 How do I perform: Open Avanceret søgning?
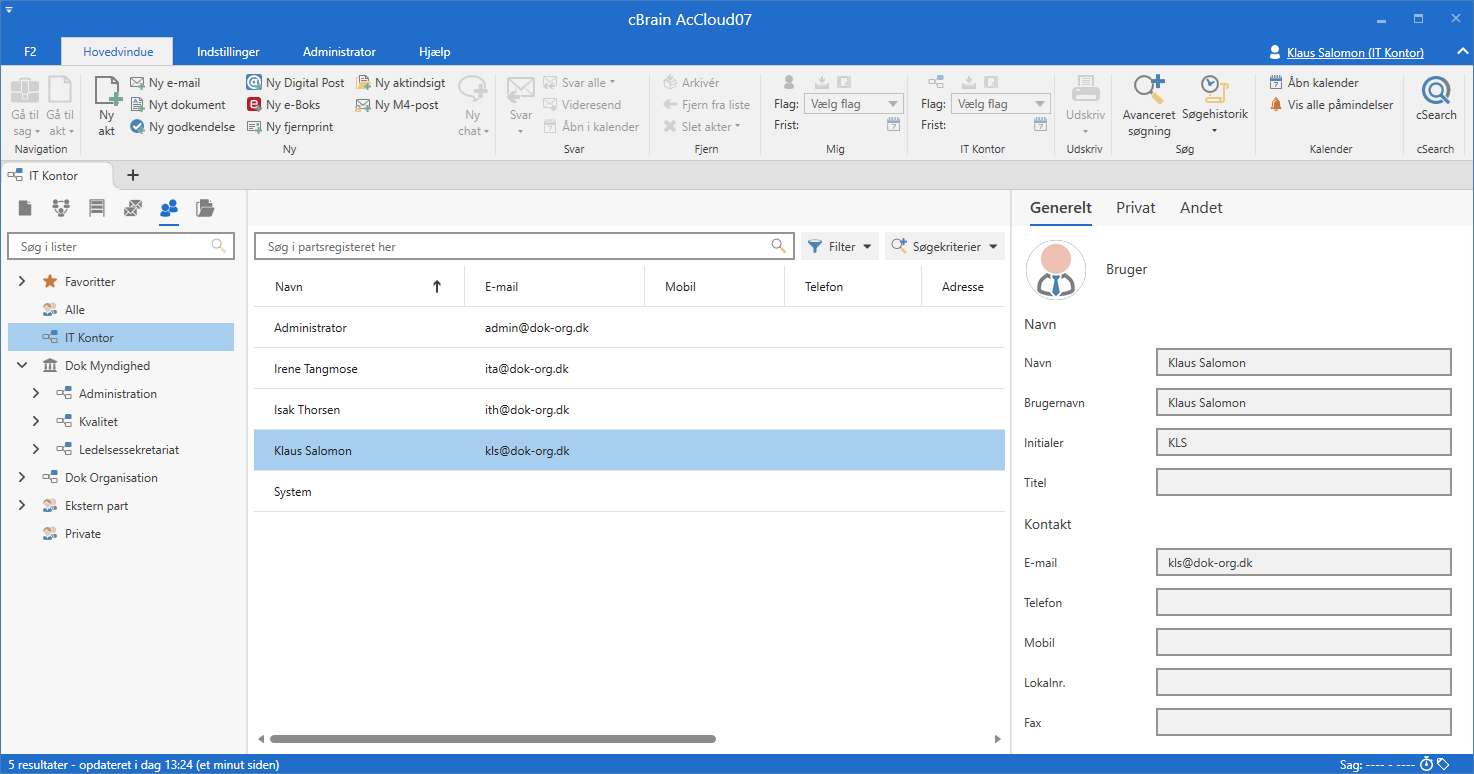1147,105
